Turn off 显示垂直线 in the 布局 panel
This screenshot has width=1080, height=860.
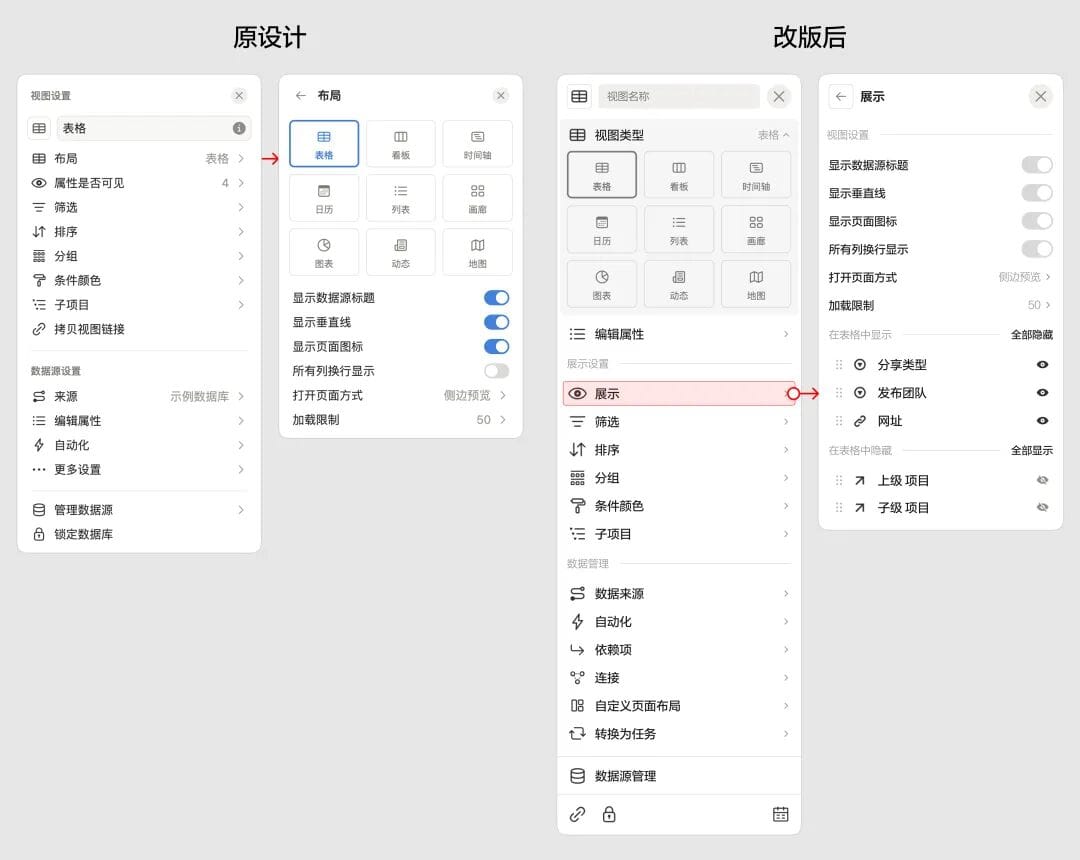pos(496,322)
